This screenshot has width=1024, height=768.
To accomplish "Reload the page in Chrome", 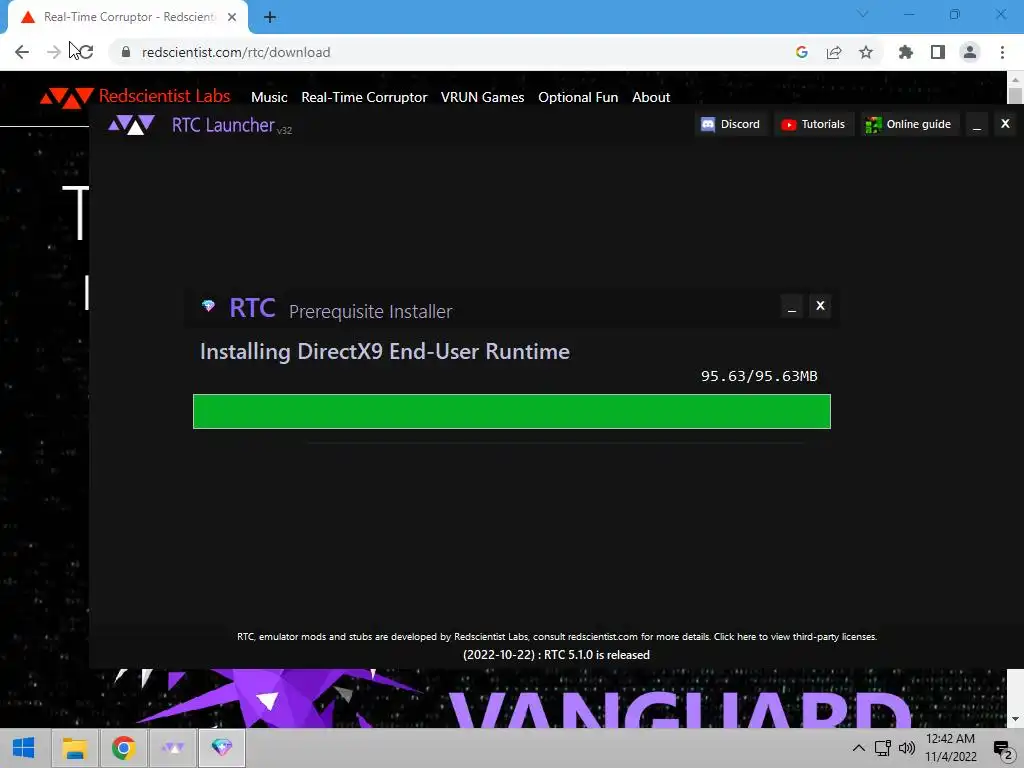I will pos(85,52).
